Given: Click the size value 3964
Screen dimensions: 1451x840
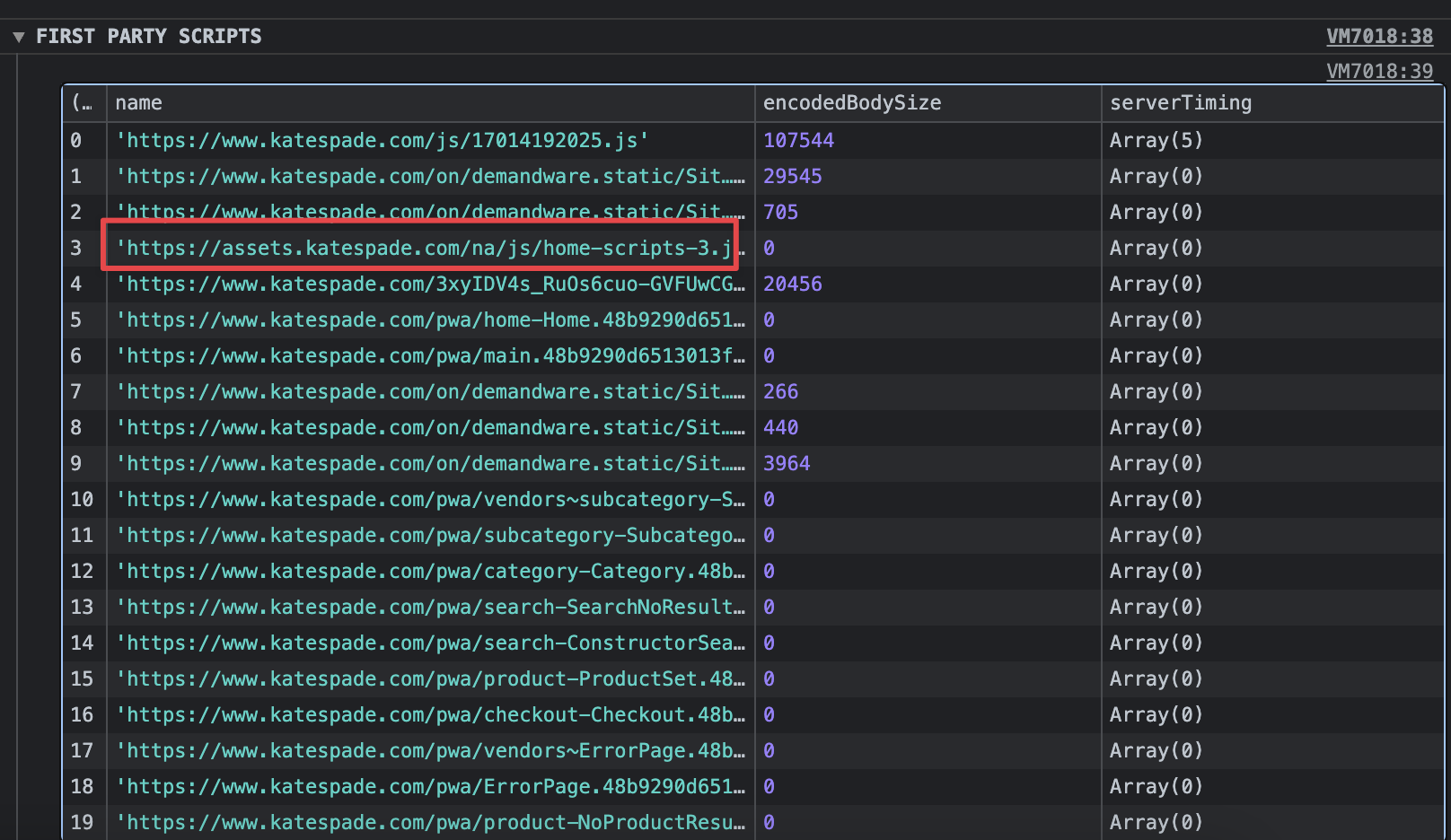Looking at the screenshot, I should [787, 463].
